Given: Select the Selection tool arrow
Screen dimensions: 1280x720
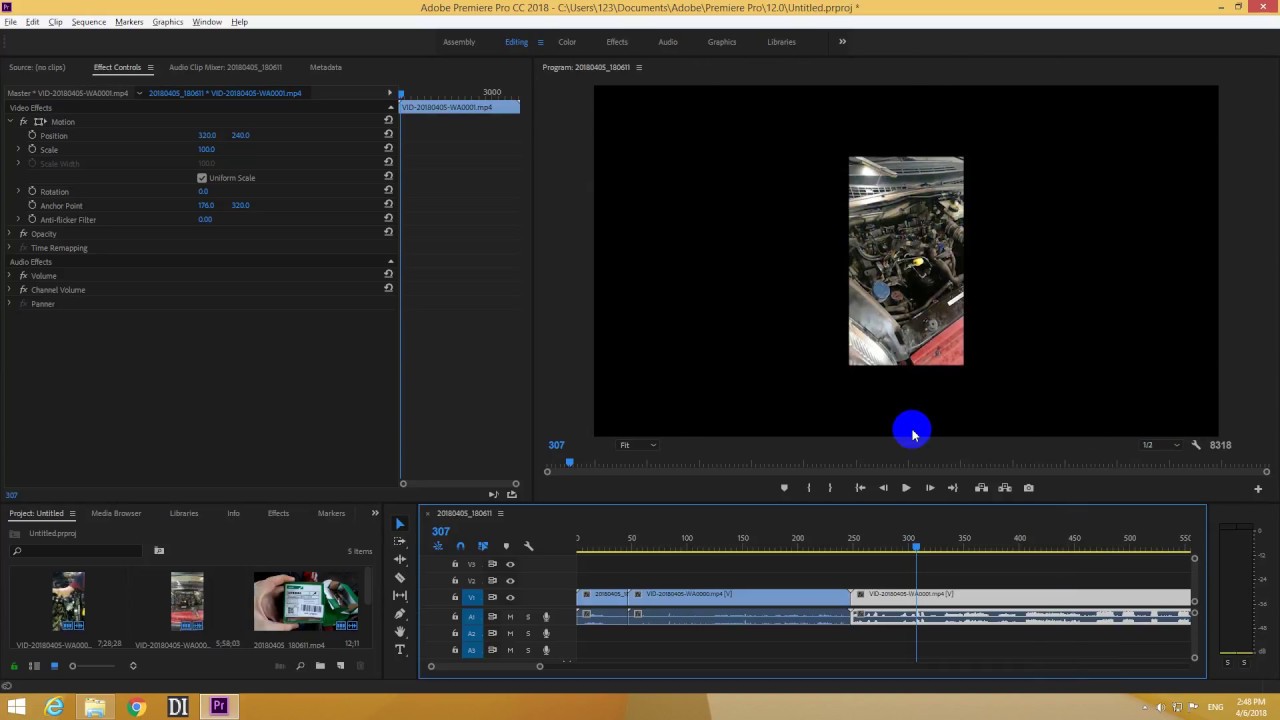Looking at the screenshot, I should click(400, 524).
